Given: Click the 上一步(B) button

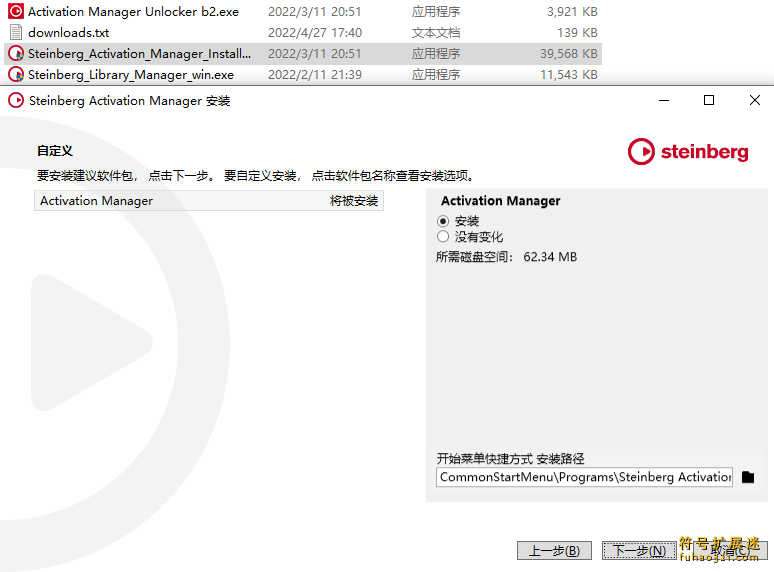Looking at the screenshot, I should [x=554, y=550].
